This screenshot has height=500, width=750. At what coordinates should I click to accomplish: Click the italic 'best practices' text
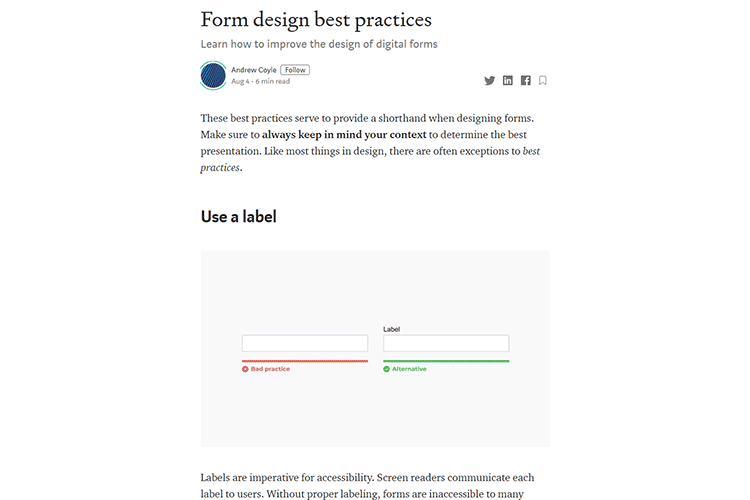click(531, 151)
